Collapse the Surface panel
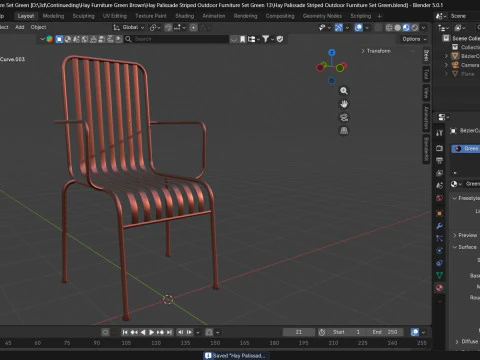The height and width of the screenshot is (360, 480). [465, 247]
